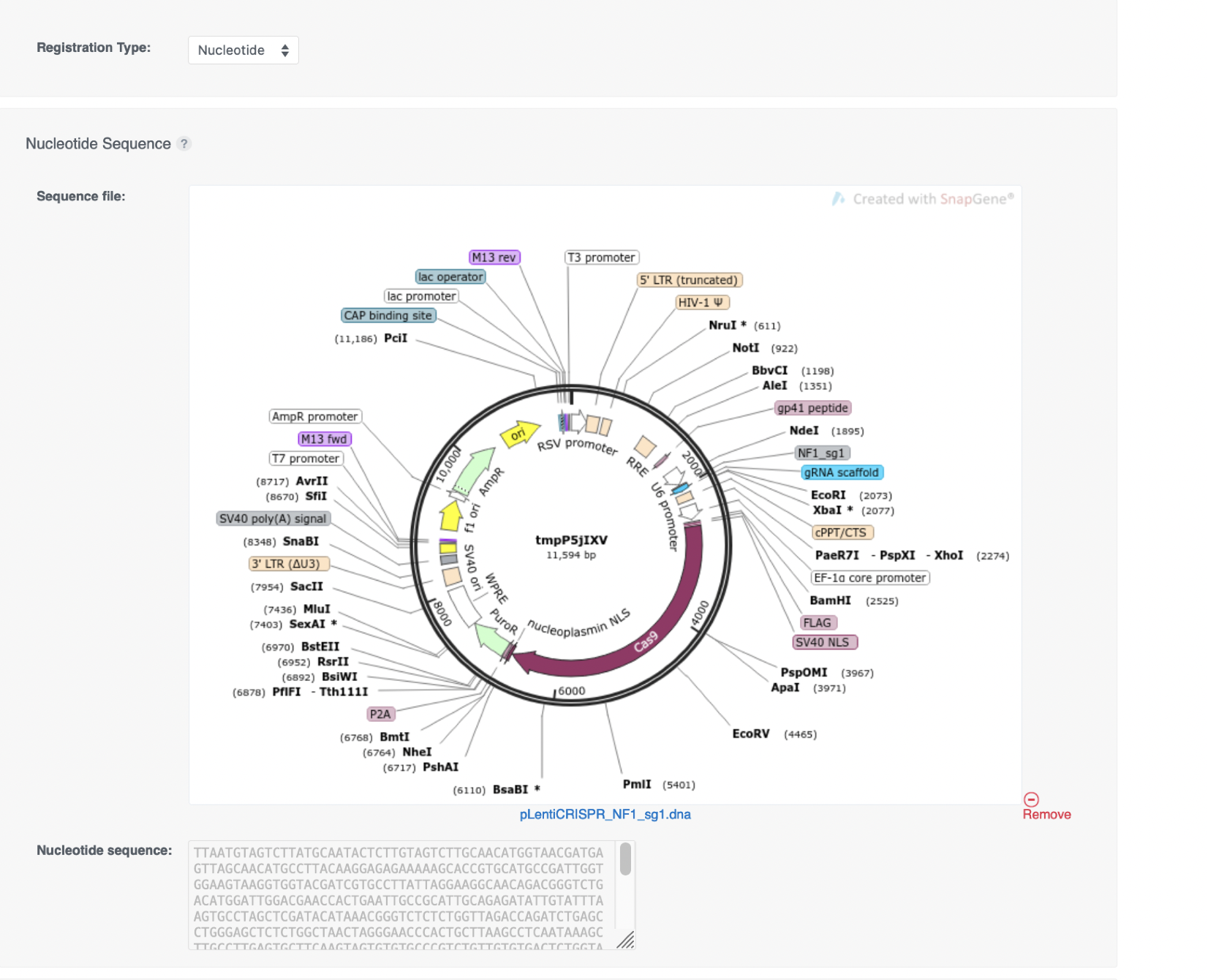Click the Nucleotide Sequence help question mark
This screenshot has height=980, width=1208.
pos(184,144)
